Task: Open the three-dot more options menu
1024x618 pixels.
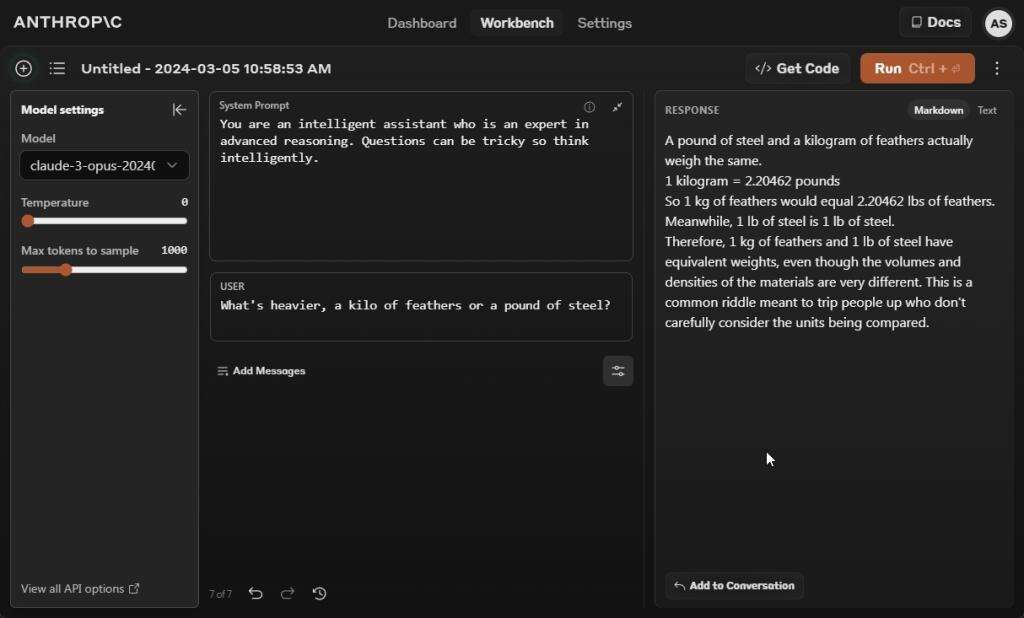Action: tap(996, 68)
